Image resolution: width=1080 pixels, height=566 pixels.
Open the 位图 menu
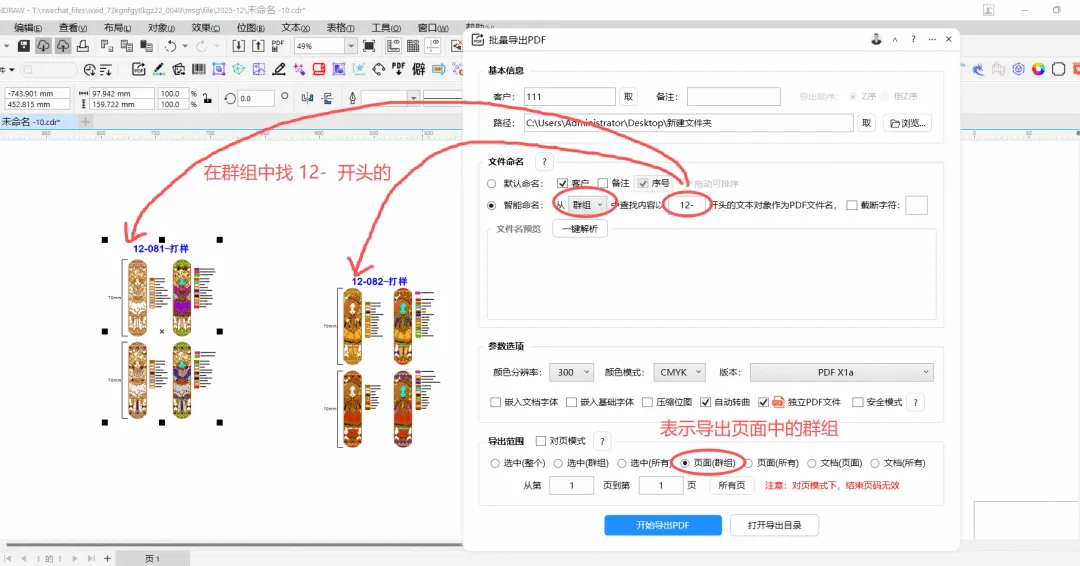[x=250, y=28]
